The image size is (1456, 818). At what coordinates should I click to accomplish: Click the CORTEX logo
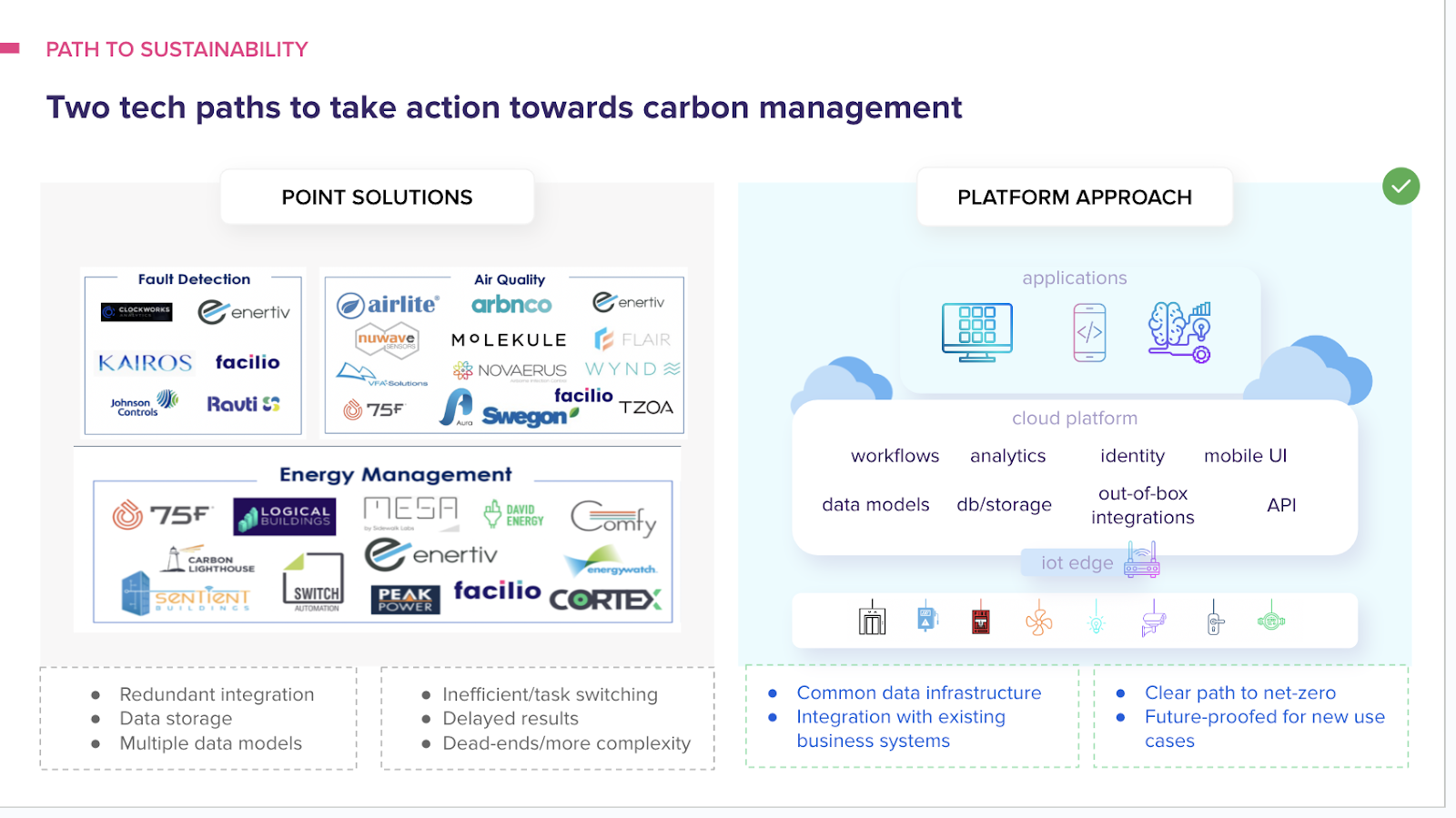[605, 600]
